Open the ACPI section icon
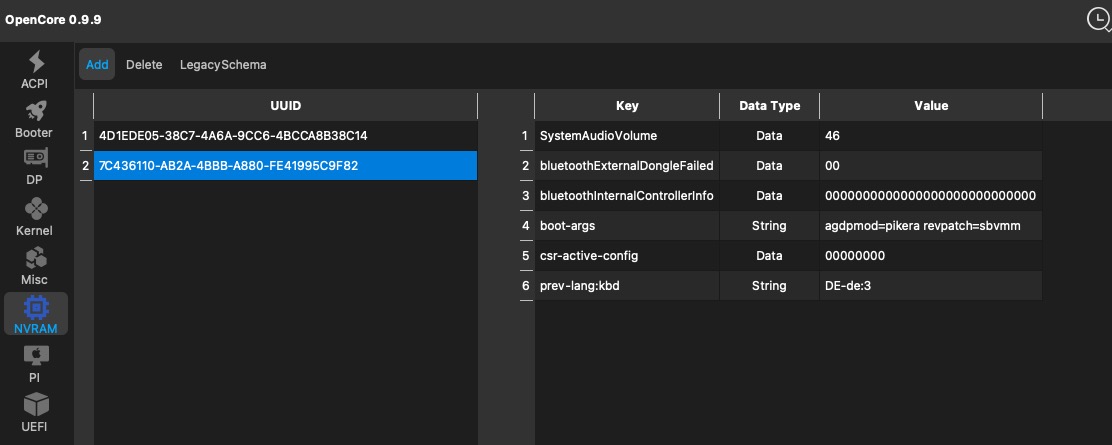This screenshot has width=1112, height=445. pyautogui.click(x=35, y=62)
